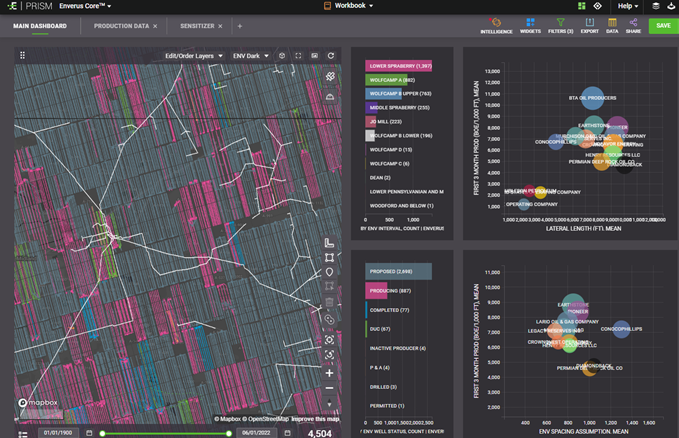Click ConocoPhillips bubble in spacing chart

[x=621, y=329]
